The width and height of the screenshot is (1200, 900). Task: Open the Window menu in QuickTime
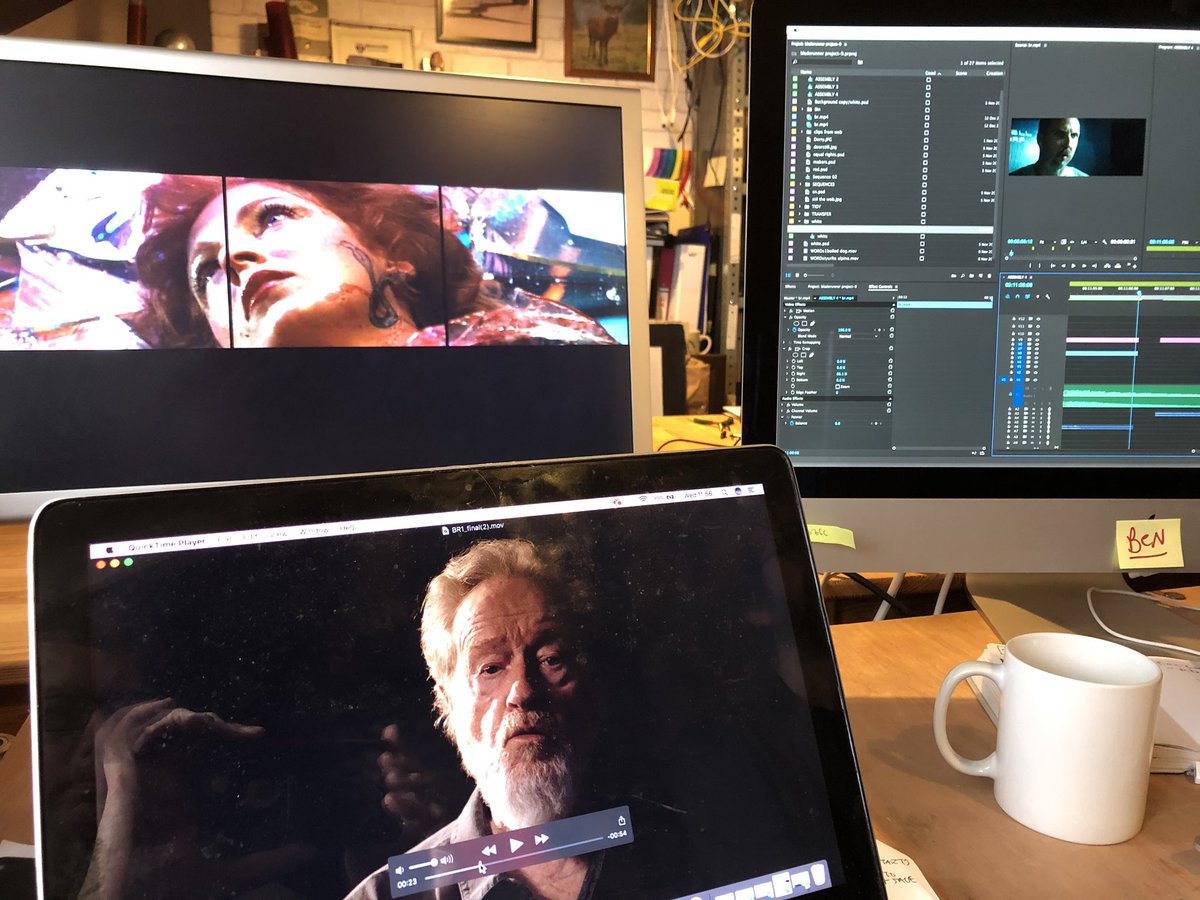point(315,531)
